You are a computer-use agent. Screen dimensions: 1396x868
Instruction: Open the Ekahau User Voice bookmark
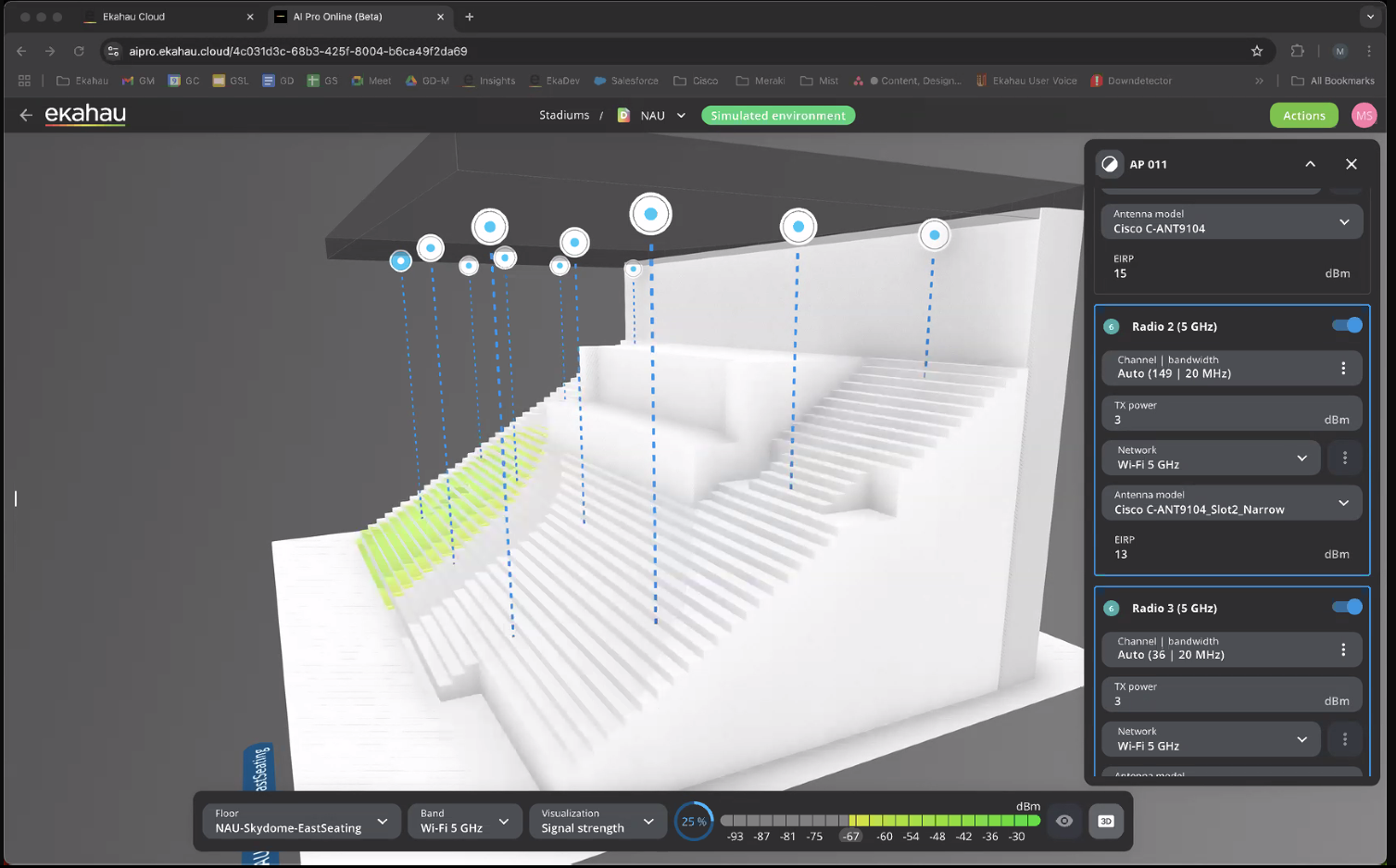1026,81
